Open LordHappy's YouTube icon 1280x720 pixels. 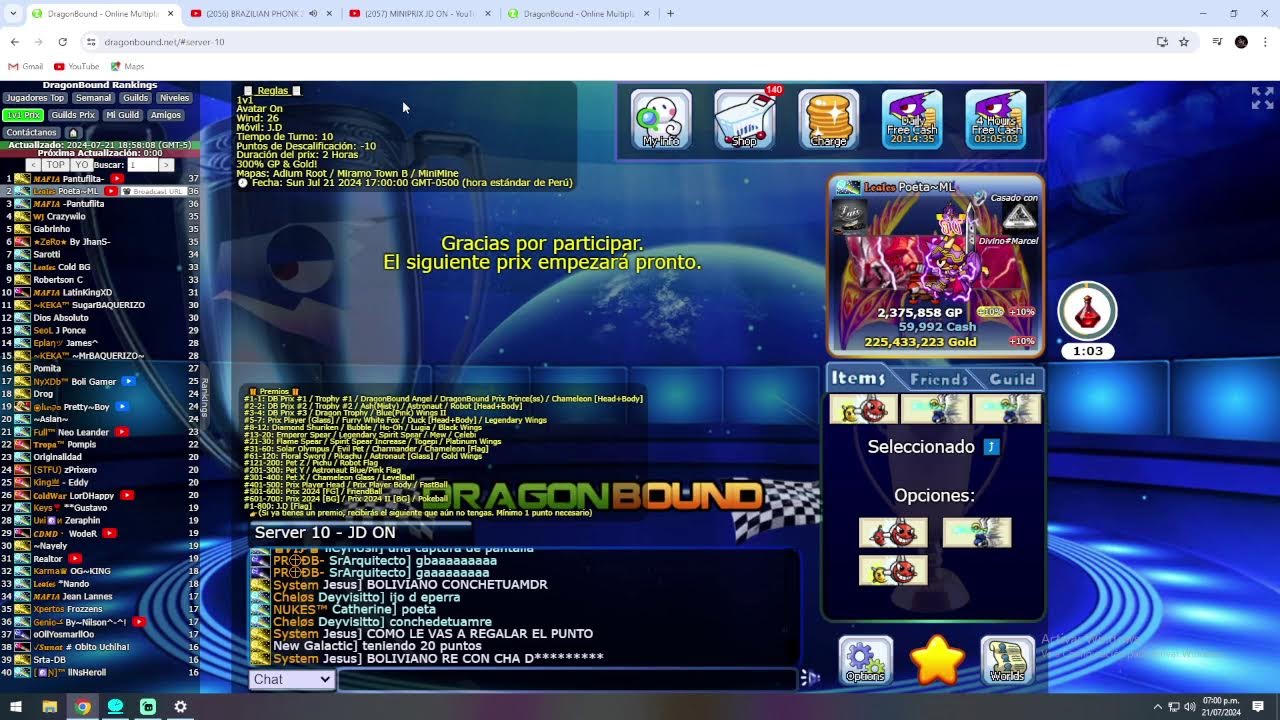(127, 495)
